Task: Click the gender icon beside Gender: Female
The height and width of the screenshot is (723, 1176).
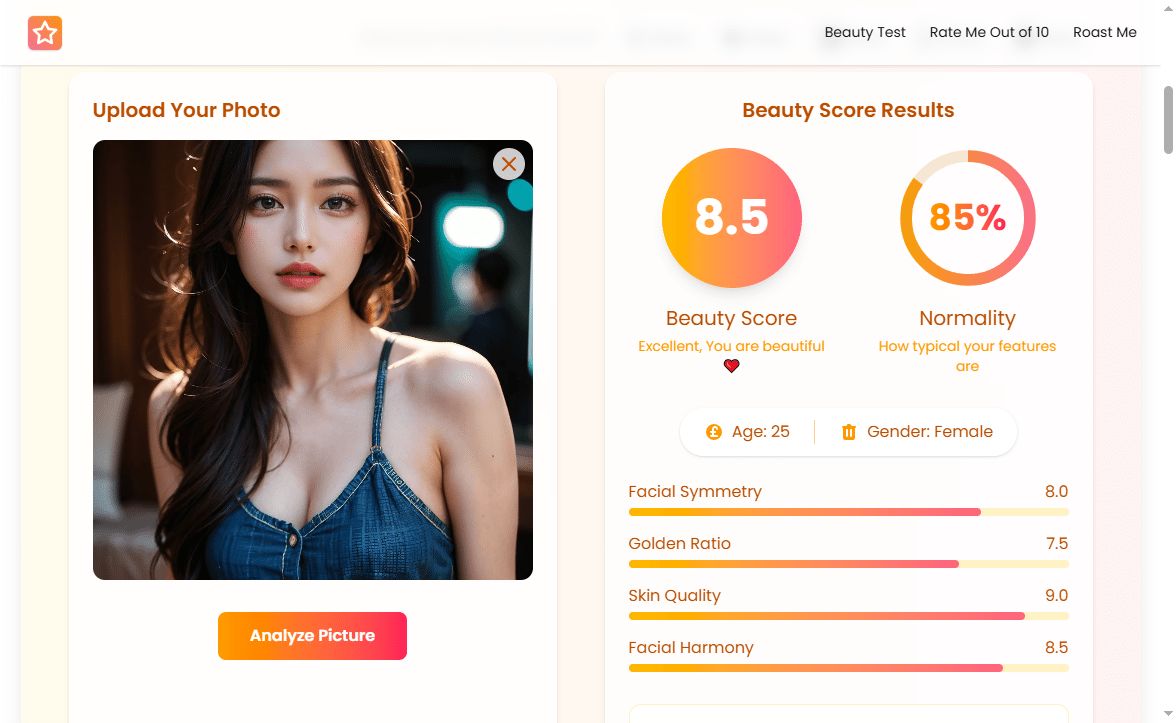Action: pyautogui.click(x=849, y=432)
